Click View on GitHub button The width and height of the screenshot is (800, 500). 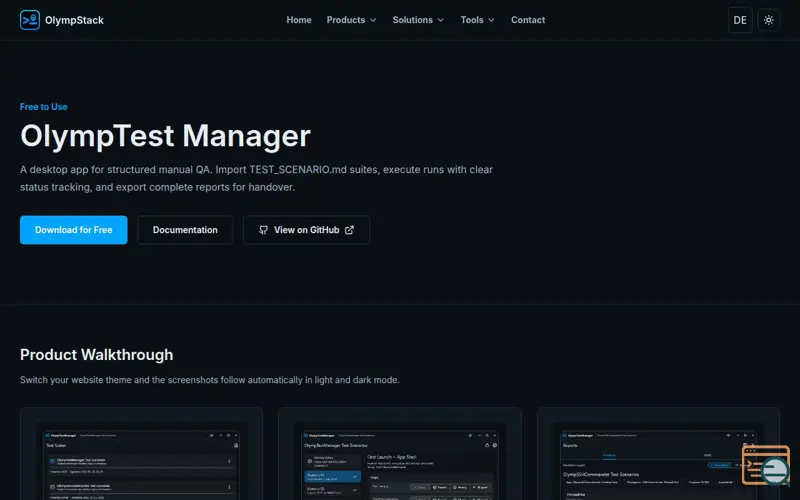click(307, 230)
